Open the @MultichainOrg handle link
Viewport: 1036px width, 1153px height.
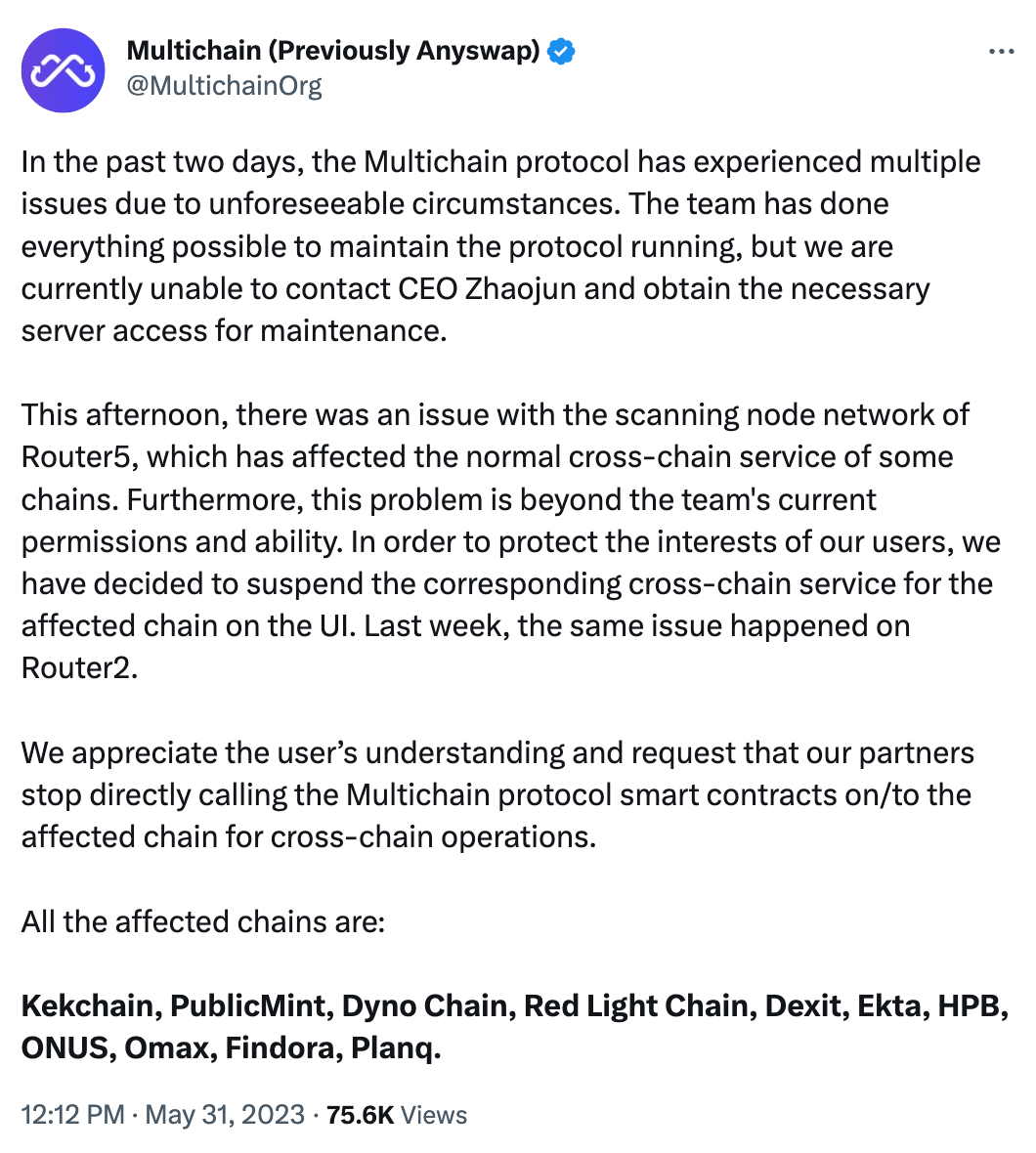[x=224, y=86]
